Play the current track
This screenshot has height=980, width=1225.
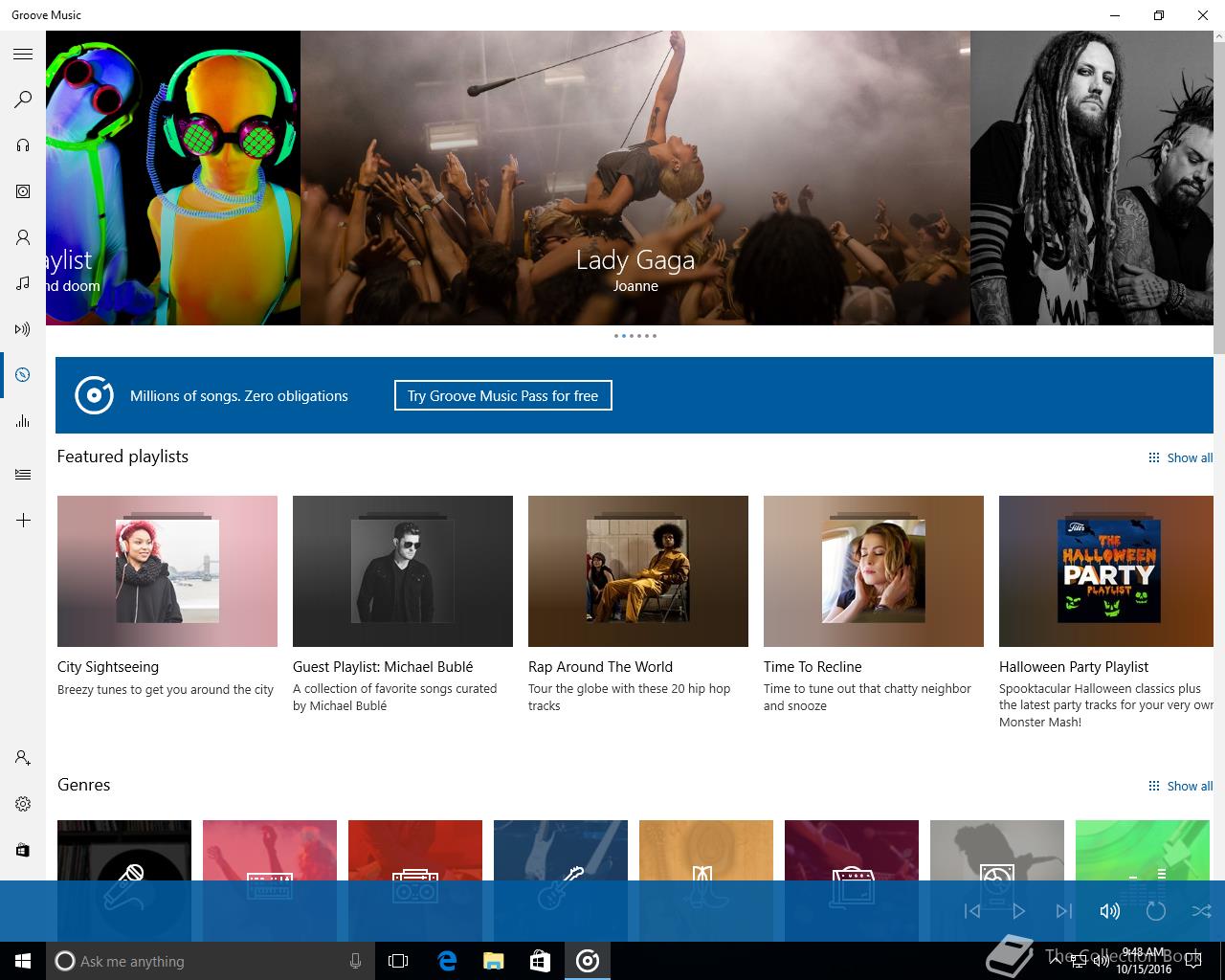pyautogui.click(x=1018, y=911)
